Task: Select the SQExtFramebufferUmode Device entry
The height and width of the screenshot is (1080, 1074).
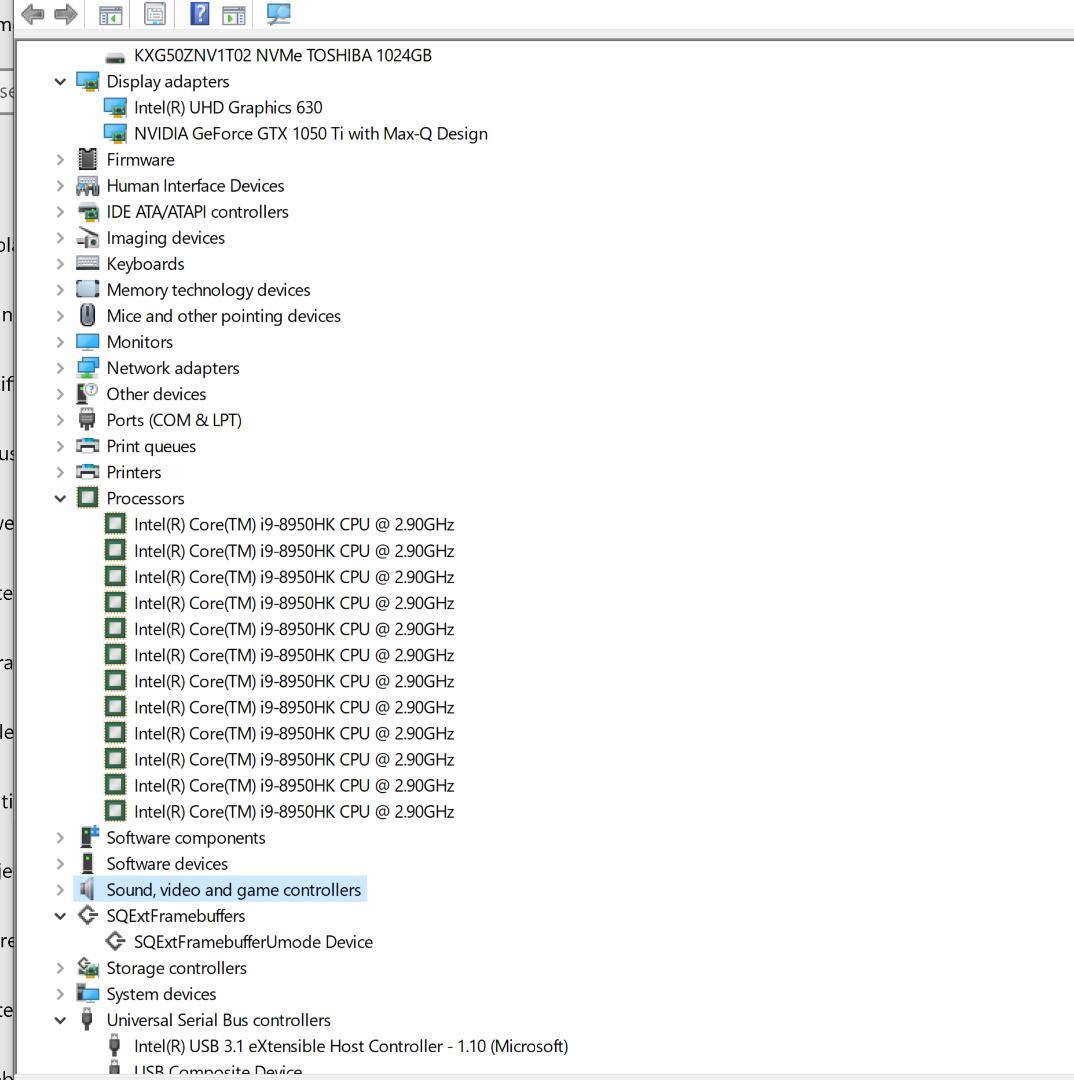Action: (x=253, y=942)
